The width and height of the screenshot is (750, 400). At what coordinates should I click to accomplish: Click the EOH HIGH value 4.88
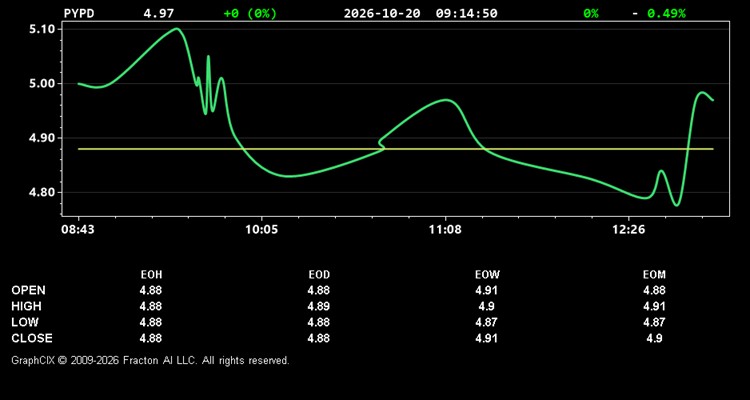[151, 306]
